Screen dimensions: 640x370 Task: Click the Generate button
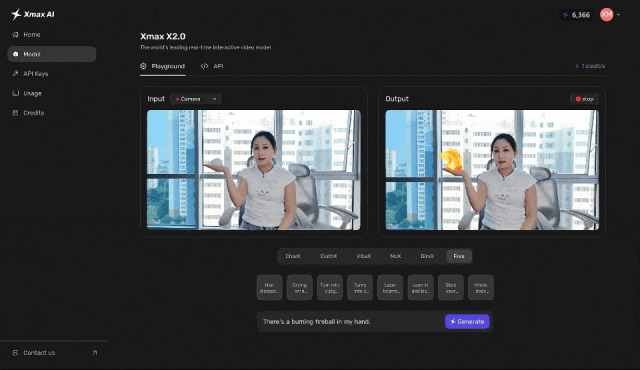[x=467, y=321]
